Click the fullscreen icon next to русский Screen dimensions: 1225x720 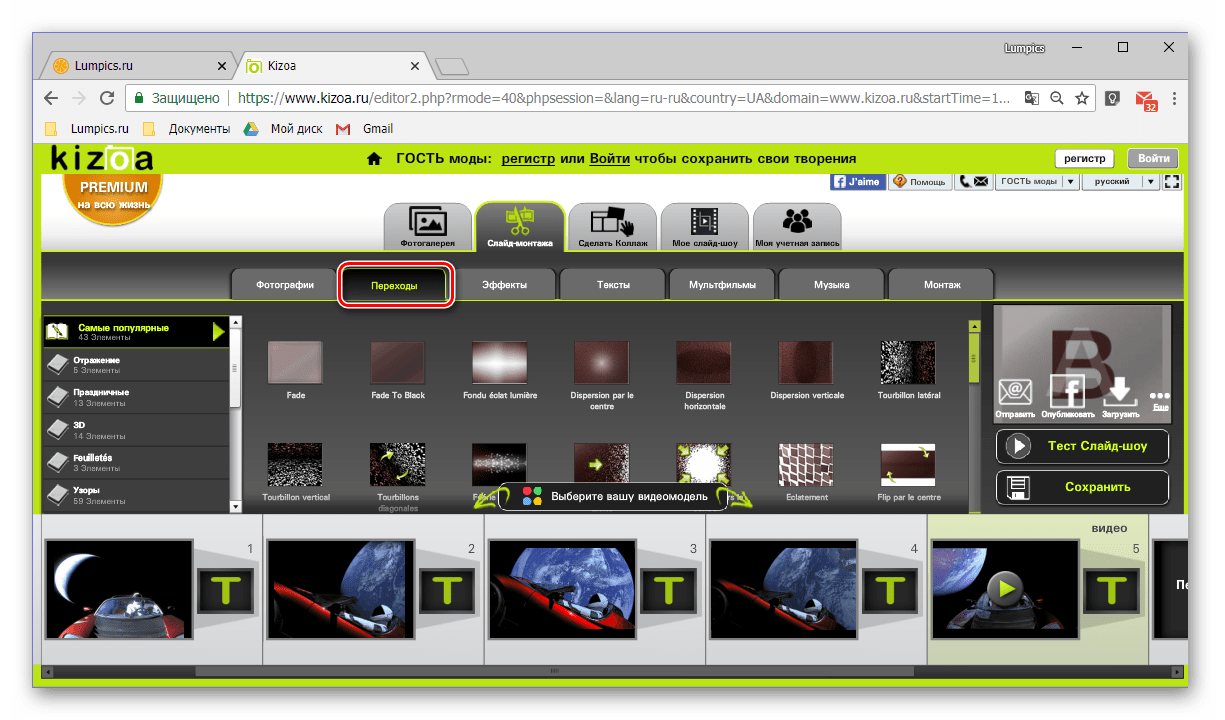[1173, 182]
